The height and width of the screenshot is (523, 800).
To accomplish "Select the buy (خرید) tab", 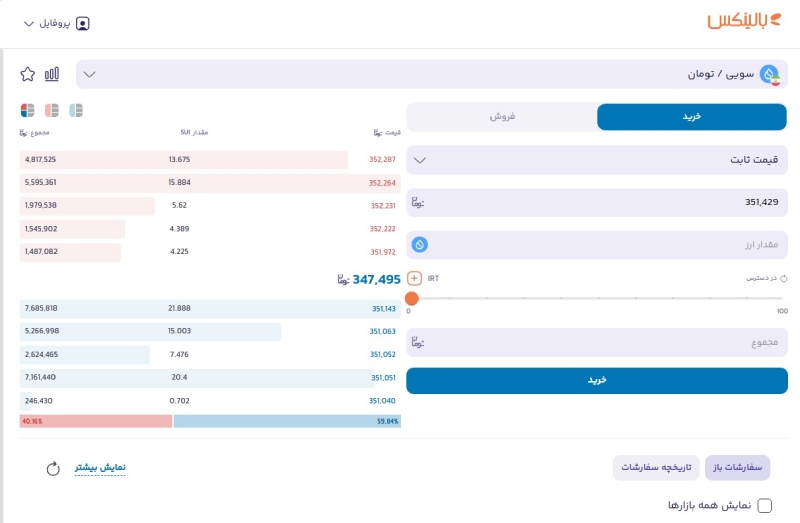I will pos(692,117).
